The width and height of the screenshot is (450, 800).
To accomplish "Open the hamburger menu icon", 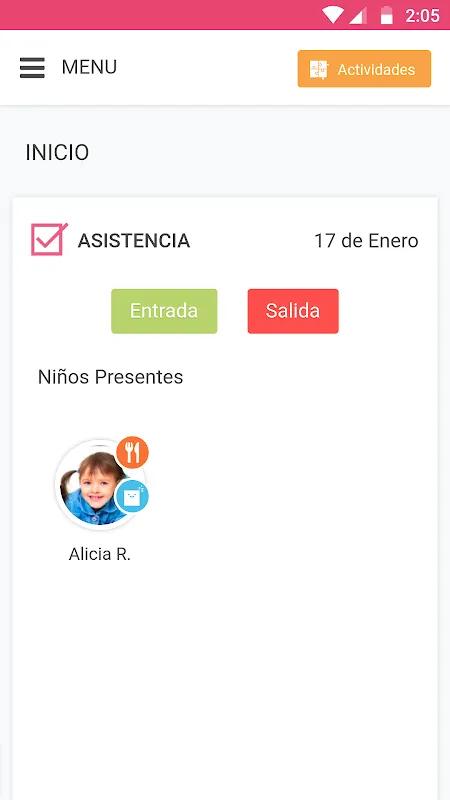I will pyautogui.click(x=32, y=68).
